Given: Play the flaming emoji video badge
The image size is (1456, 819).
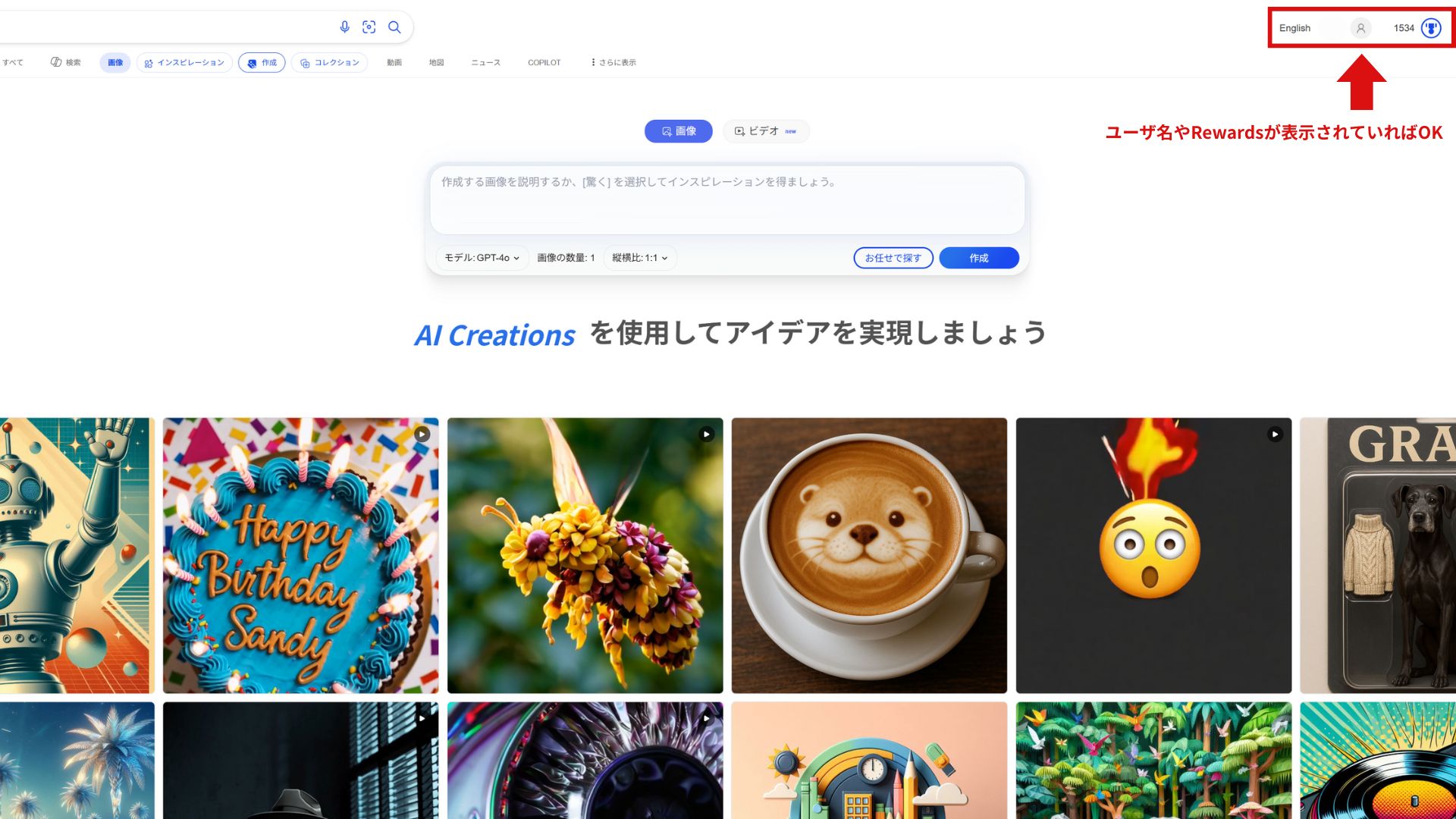Looking at the screenshot, I should pos(1276,435).
